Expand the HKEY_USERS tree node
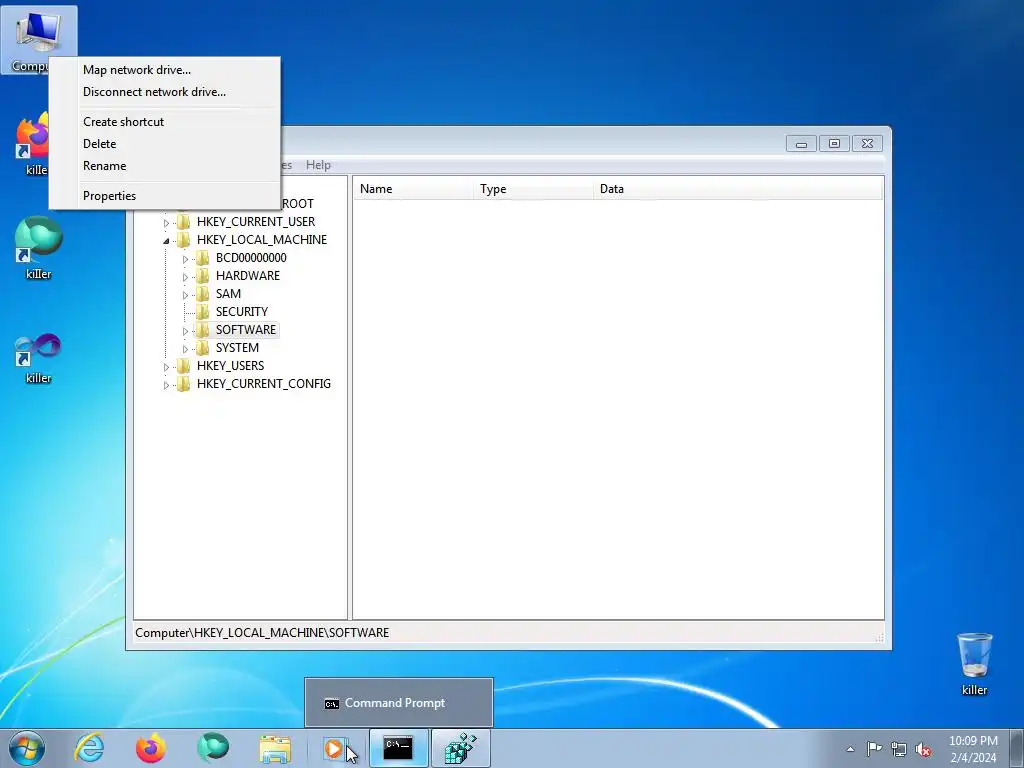Screen dimensions: 1024x768 click(166, 367)
